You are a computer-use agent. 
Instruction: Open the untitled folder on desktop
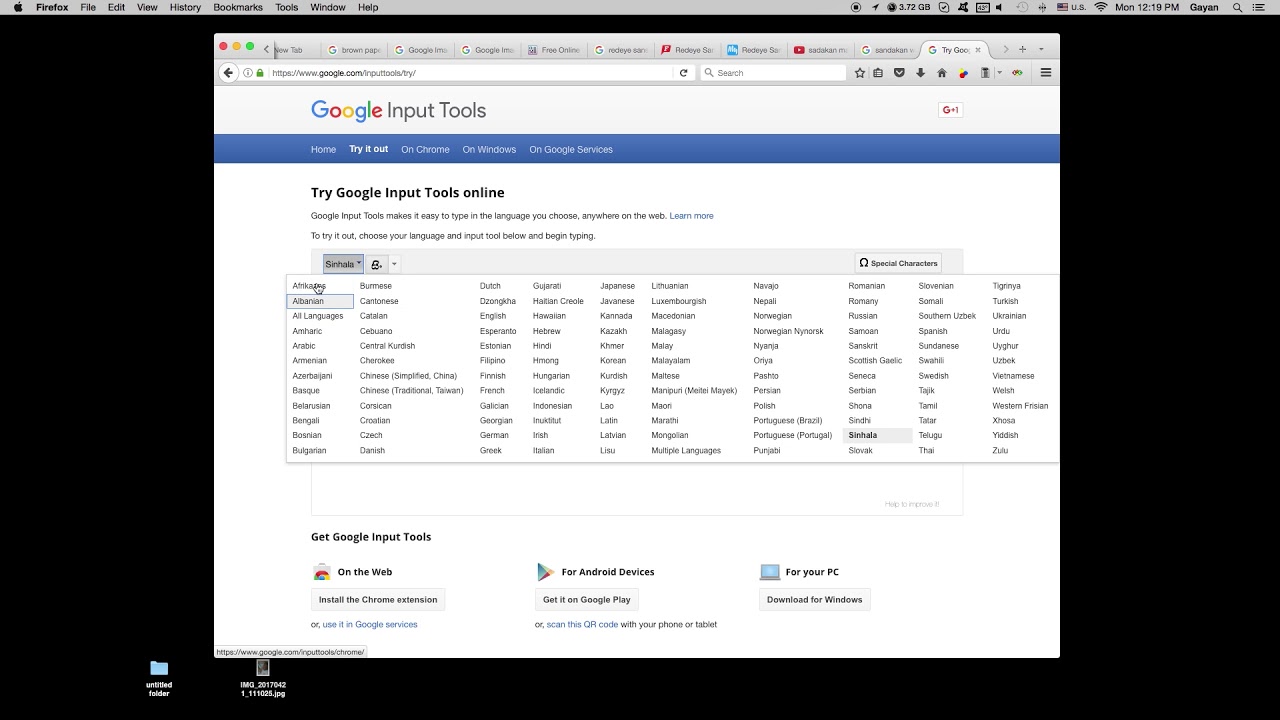tap(159, 677)
